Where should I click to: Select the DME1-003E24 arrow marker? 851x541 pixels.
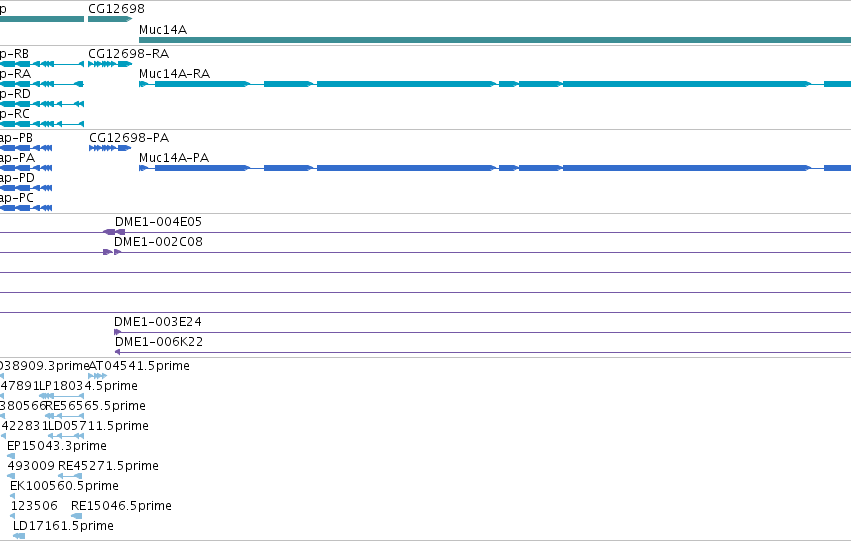[117, 332]
